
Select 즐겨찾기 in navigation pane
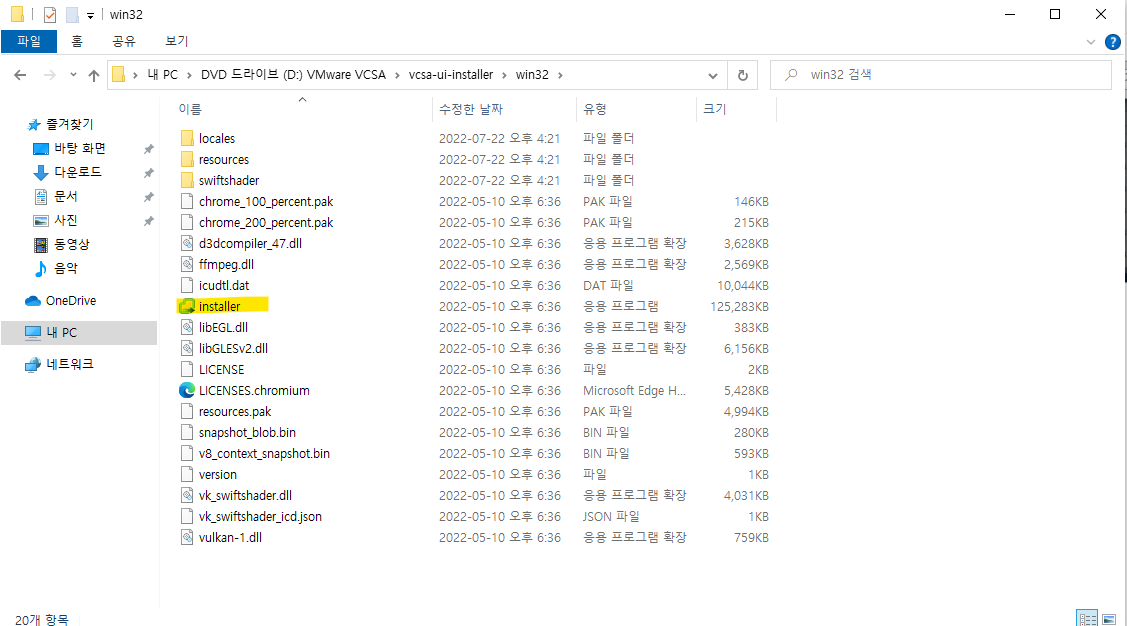[x=70, y=124]
